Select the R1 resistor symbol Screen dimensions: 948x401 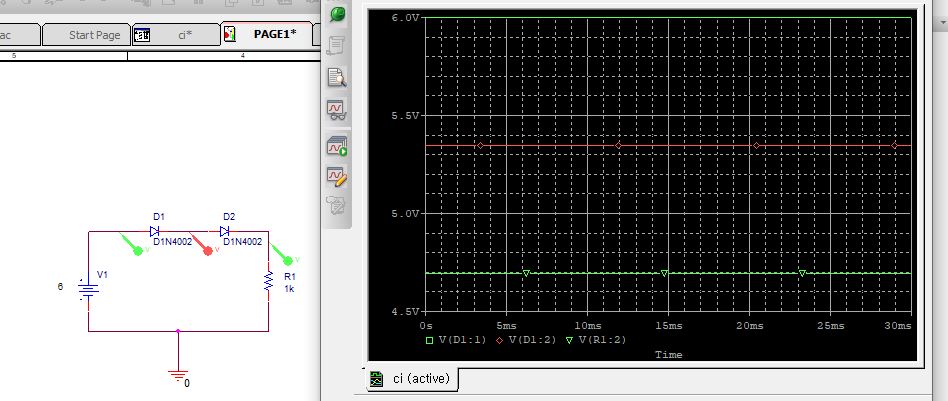pos(268,281)
